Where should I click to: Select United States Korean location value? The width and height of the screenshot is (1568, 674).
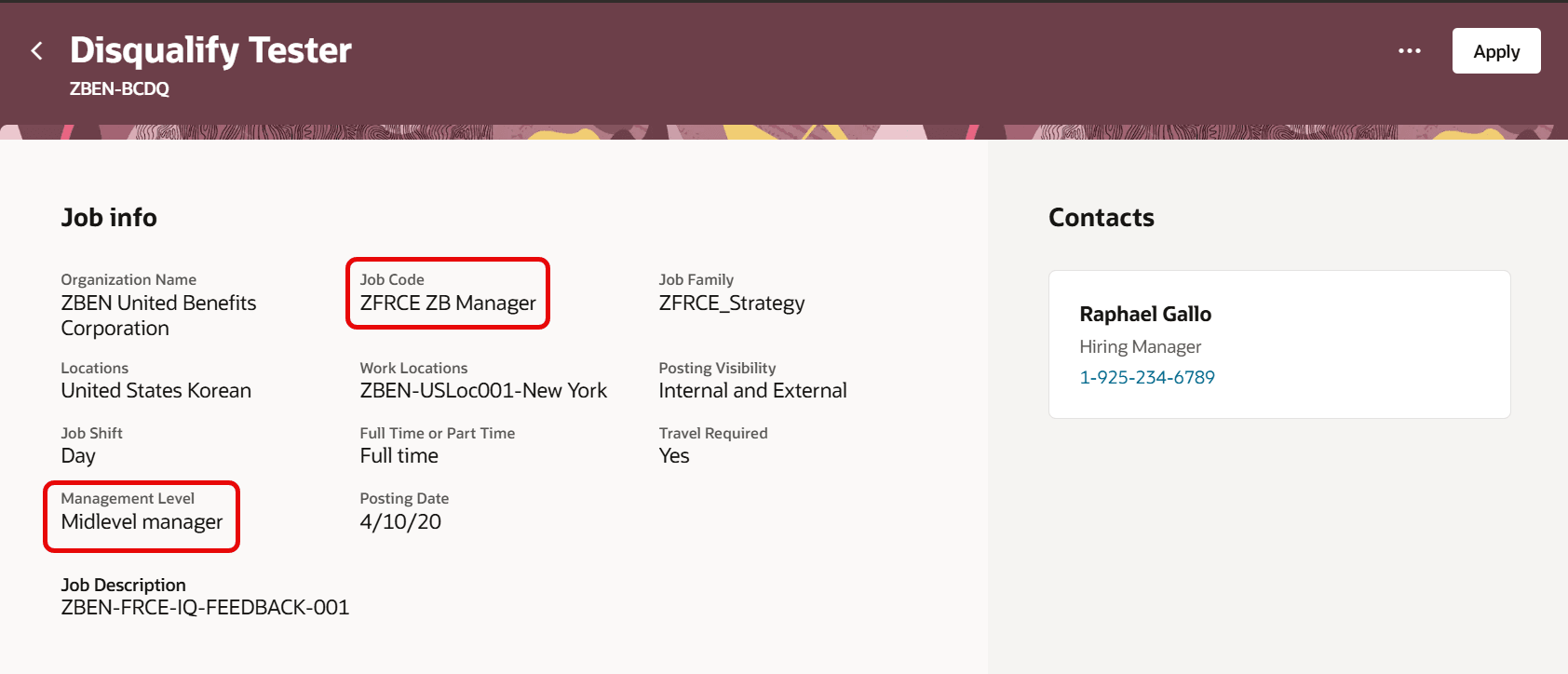pyautogui.click(x=156, y=391)
